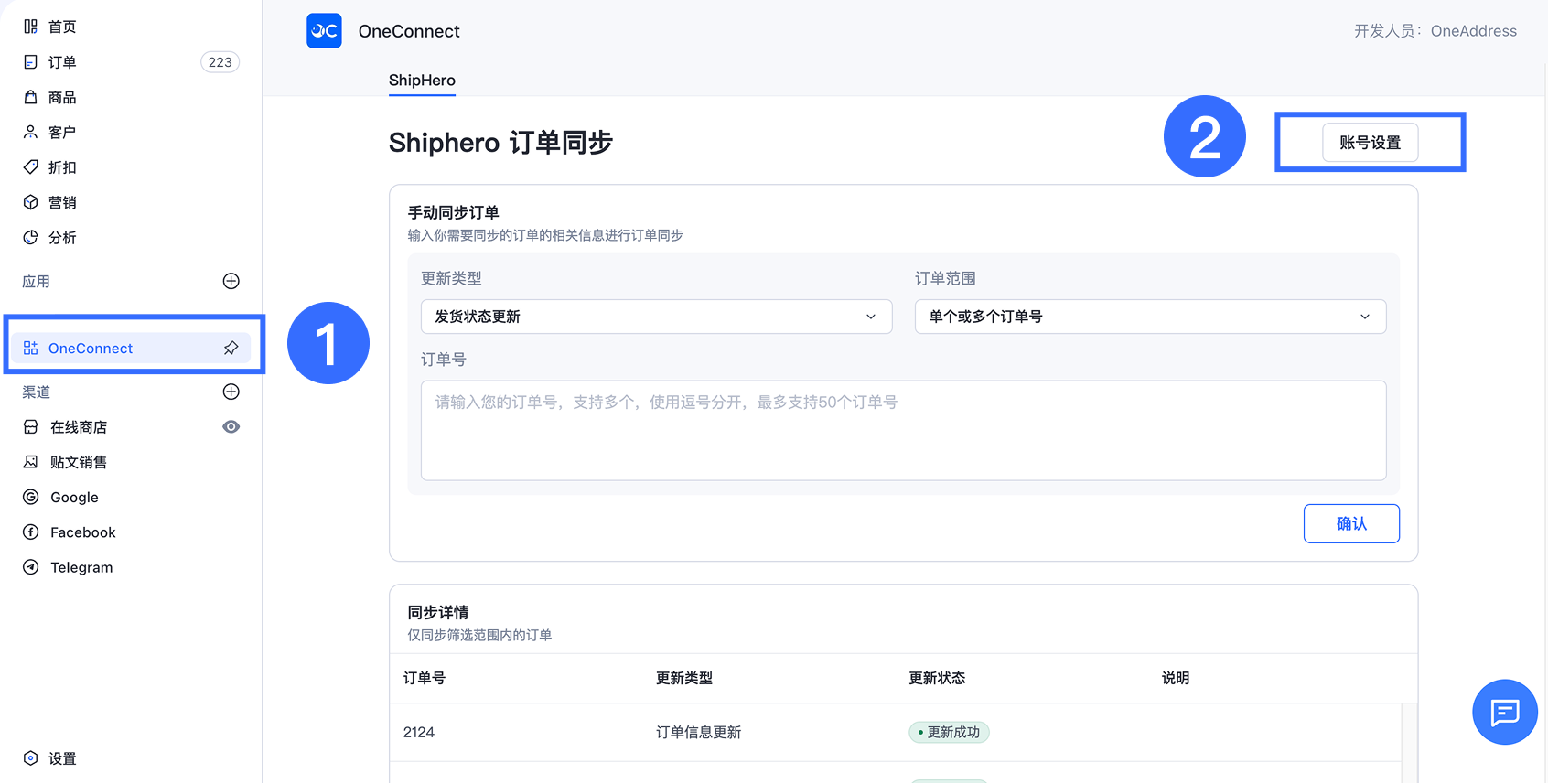Click the OneConnect title in the header
The height and width of the screenshot is (784, 1548).
tap(409, 31)
